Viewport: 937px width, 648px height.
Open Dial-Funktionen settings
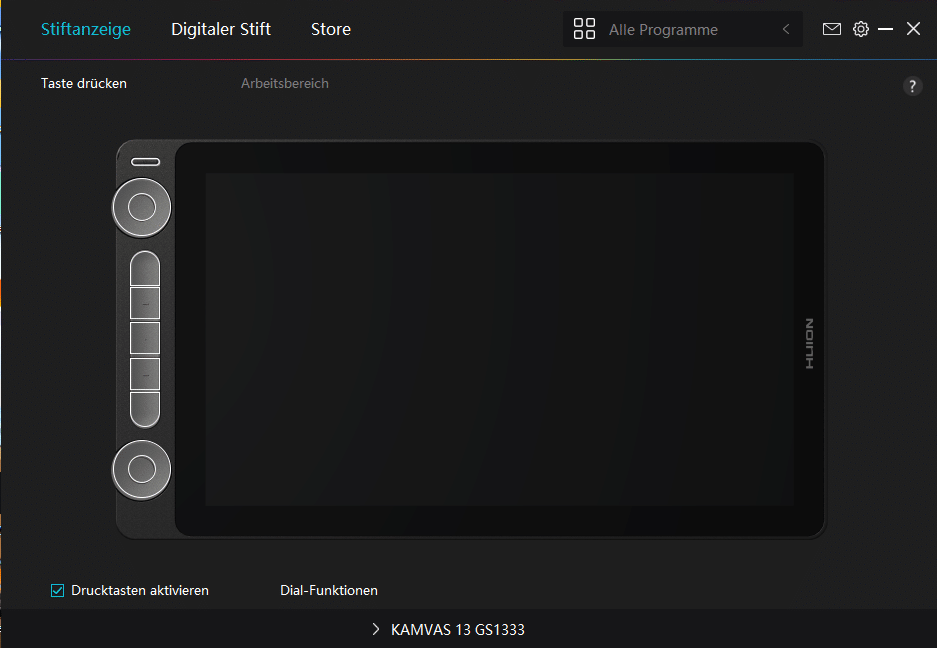(329, 591)
